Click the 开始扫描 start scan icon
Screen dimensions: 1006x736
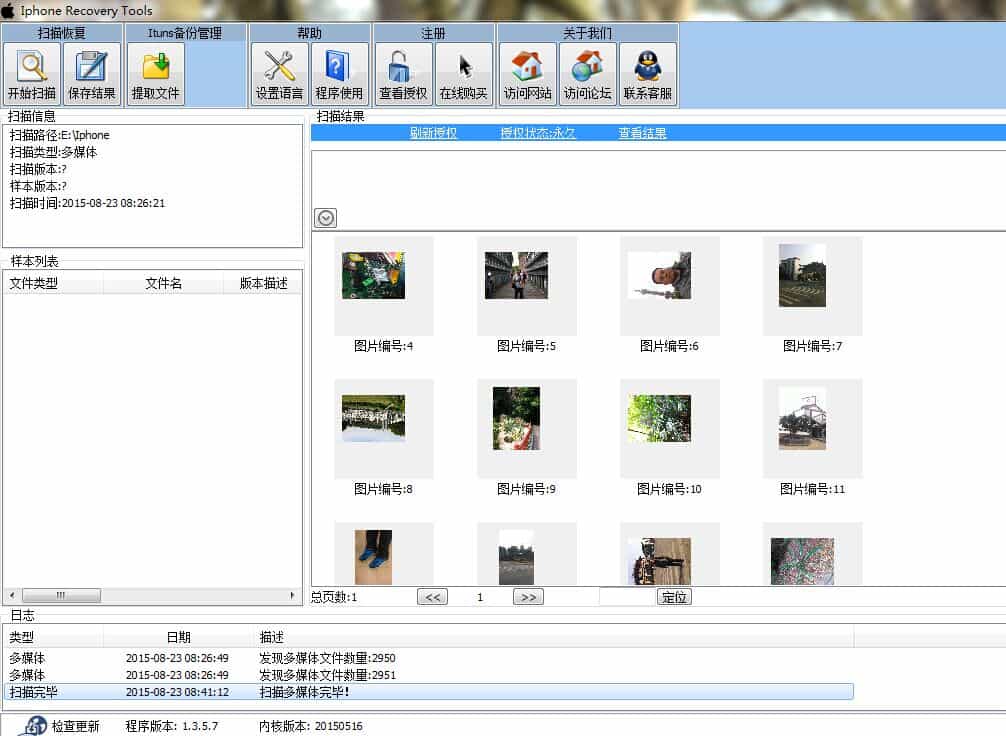point(31,73)
